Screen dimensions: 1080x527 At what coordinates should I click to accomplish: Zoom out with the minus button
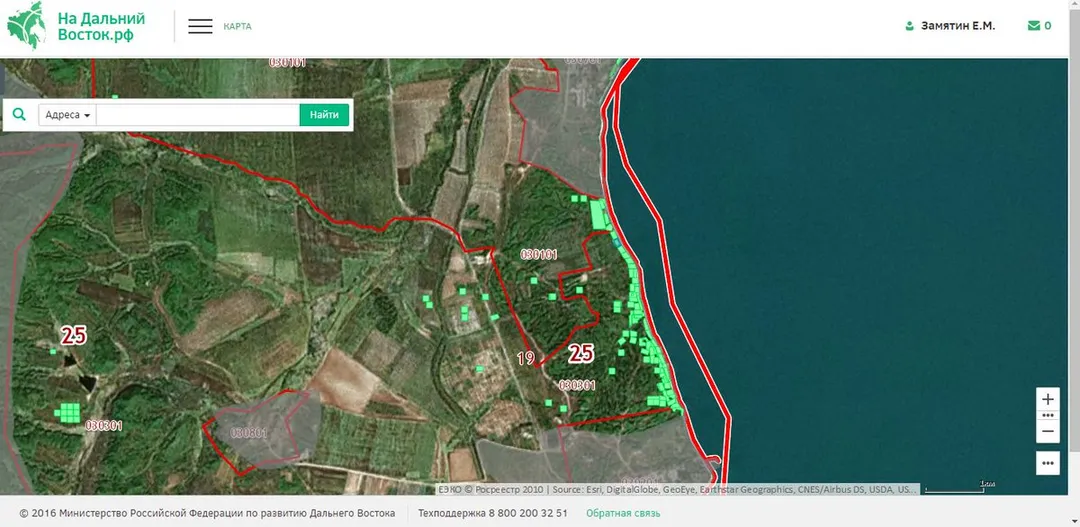[x=1048, y=431]
